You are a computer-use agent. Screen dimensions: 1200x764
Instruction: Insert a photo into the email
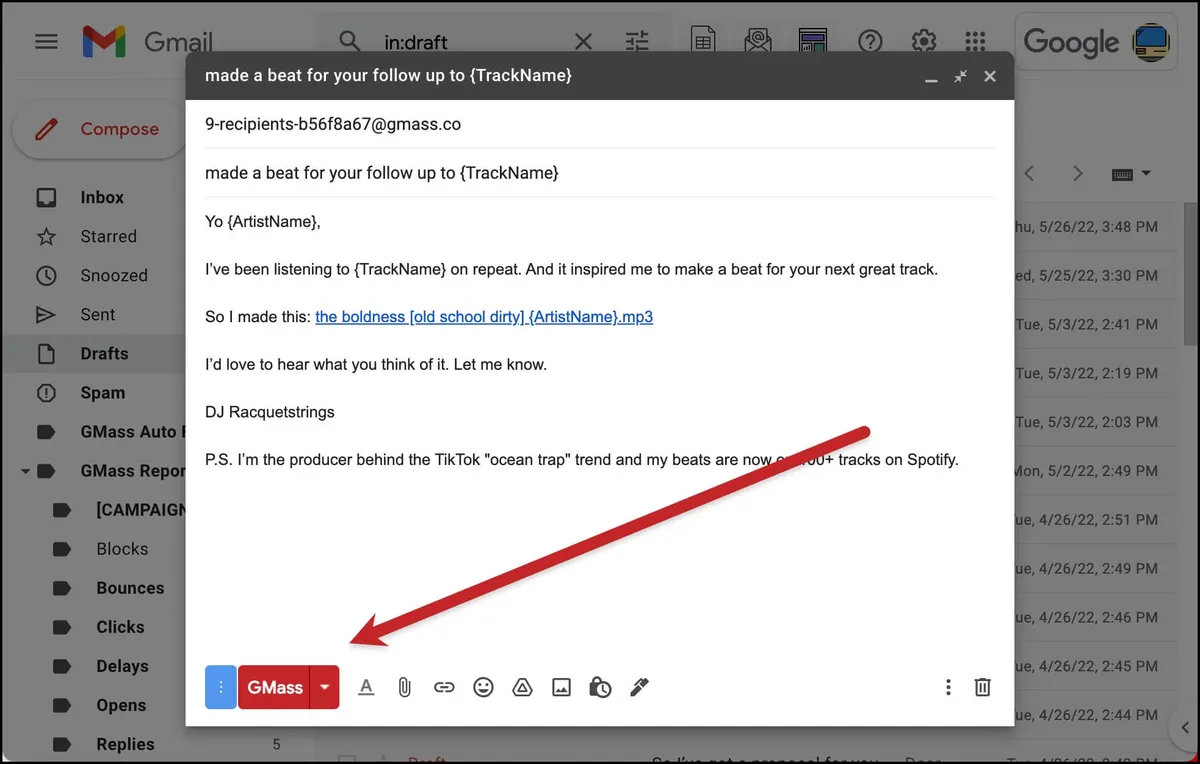pyautogui.click(x=561, y=687)
